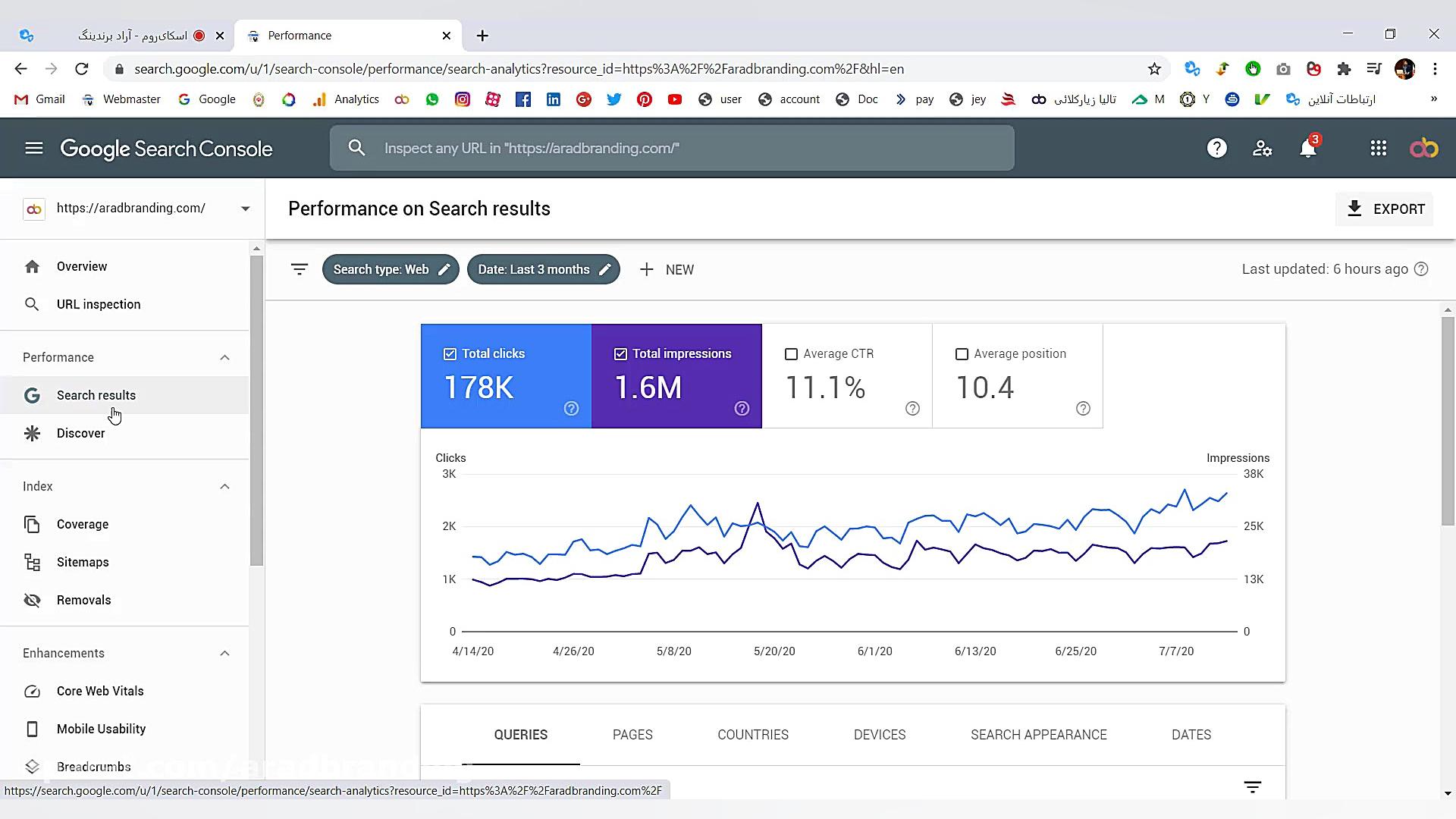The image size is (1456, 819).
Task: Bookmark page with the star icon
Action: coord(1153,69)
